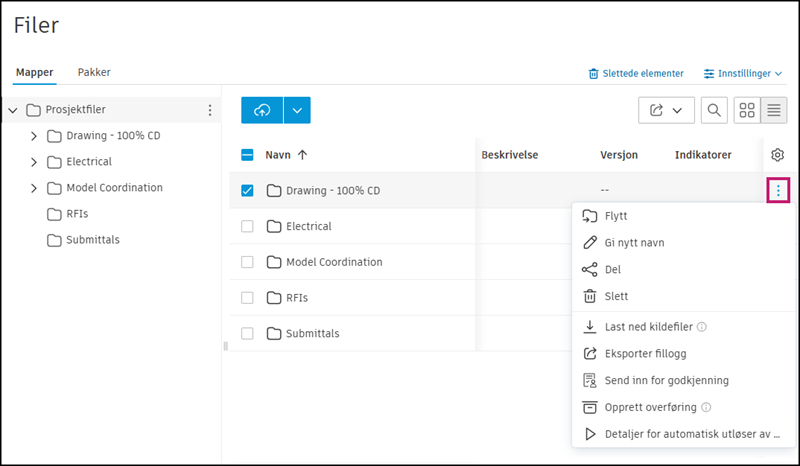Screen dimensions: 800x466
Task: Expand the Electrical folder in tree
Action: pyautogui.click(x=33, y=162)
